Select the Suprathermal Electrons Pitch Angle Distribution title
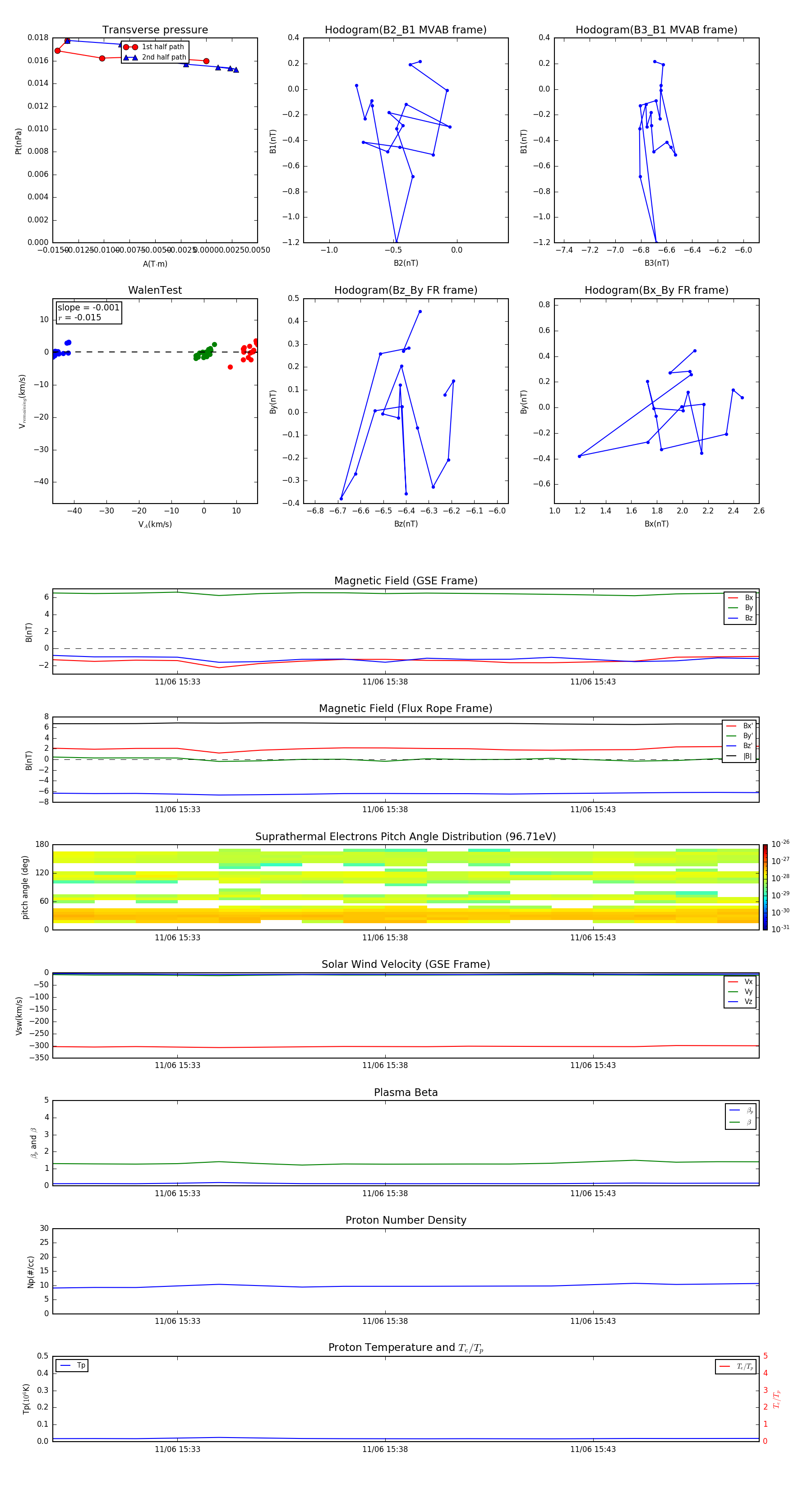 (406, 837)
